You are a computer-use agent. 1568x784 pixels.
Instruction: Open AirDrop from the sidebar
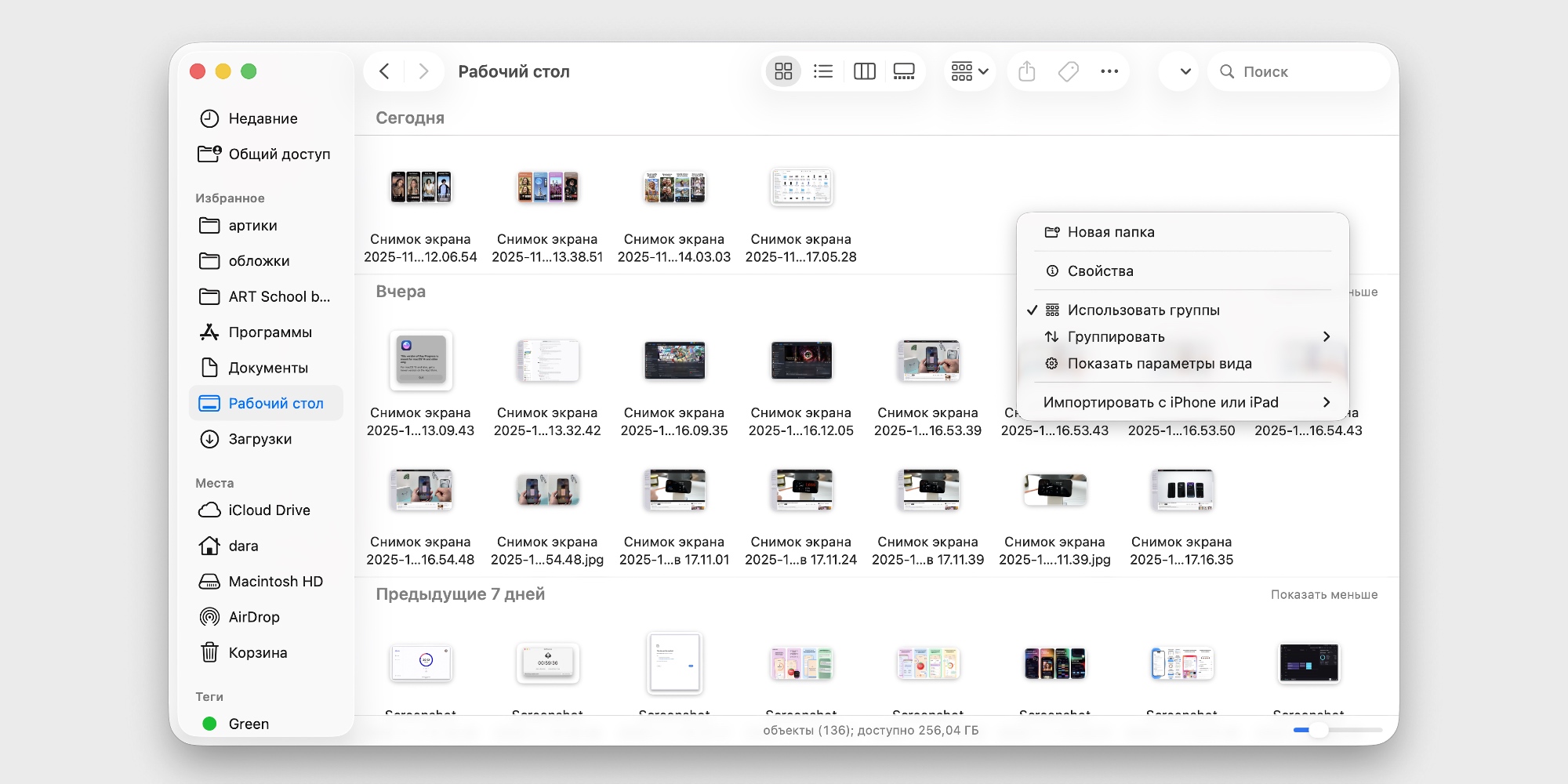pyautogui.click(x=254, y=616)
